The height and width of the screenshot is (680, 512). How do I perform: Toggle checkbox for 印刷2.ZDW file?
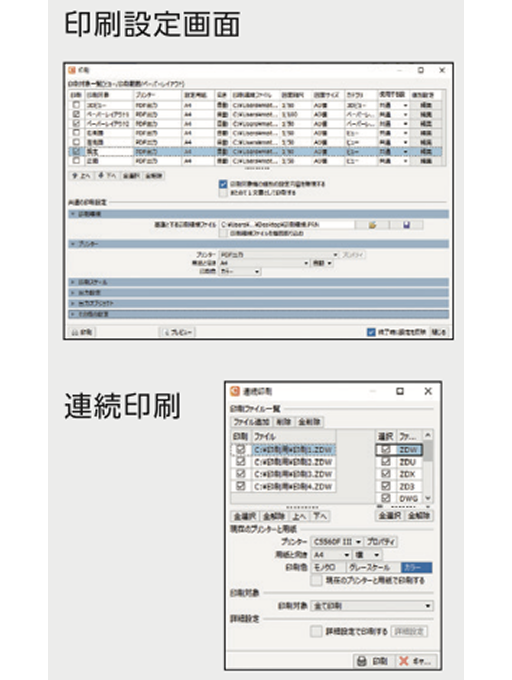[241, 461]
